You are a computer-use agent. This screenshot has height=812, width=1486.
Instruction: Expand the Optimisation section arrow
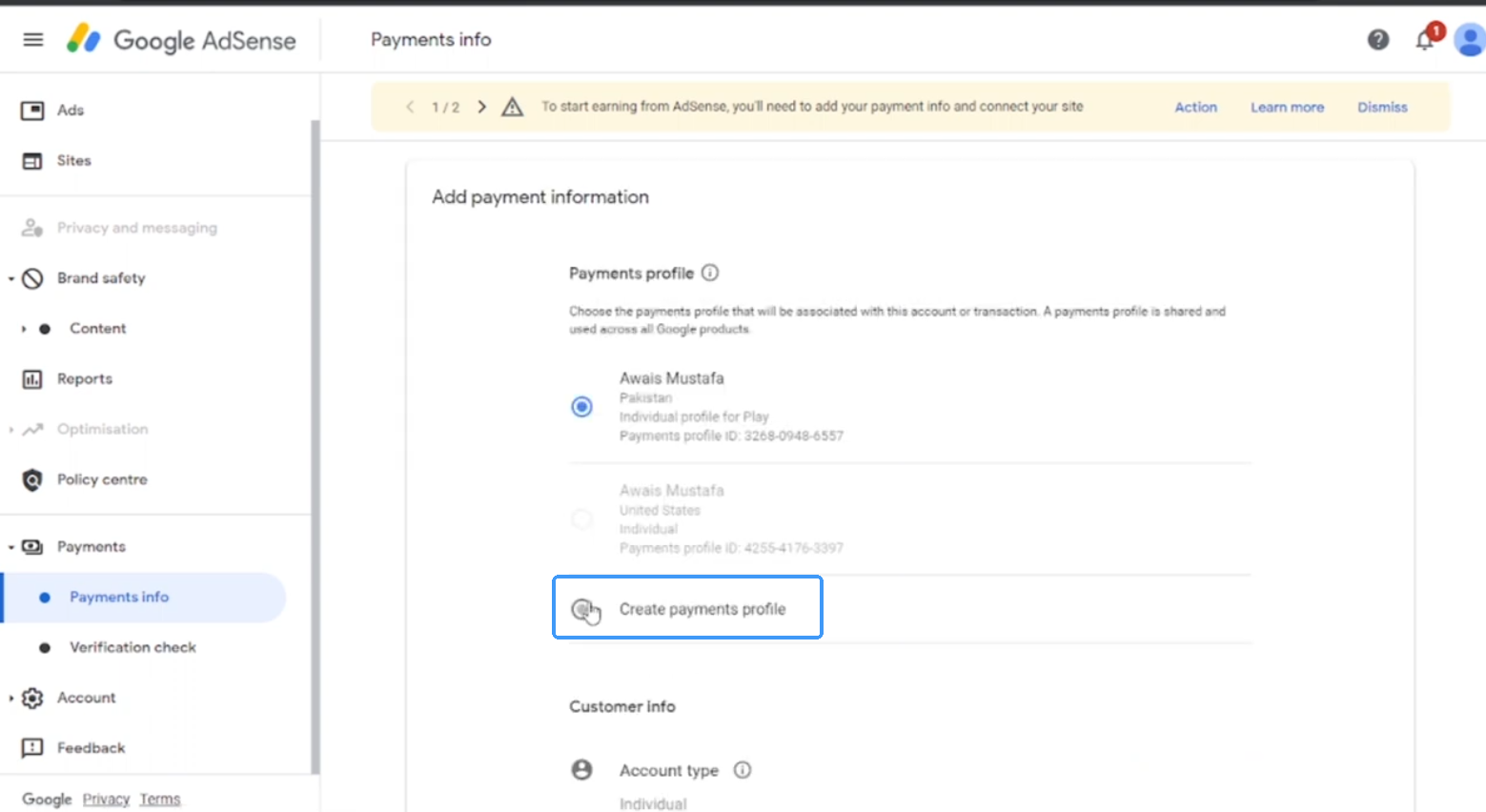point(11,430)
